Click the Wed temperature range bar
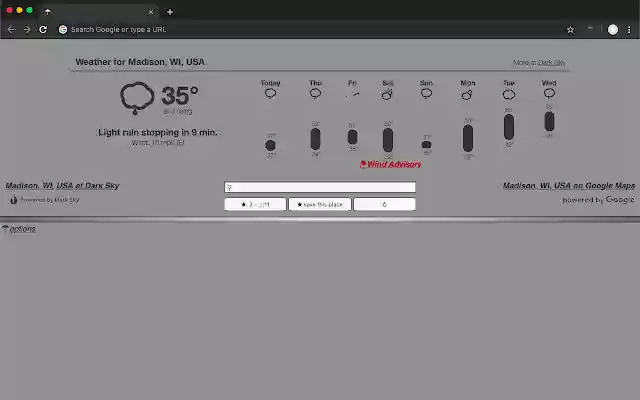 (x=549, y=121)
